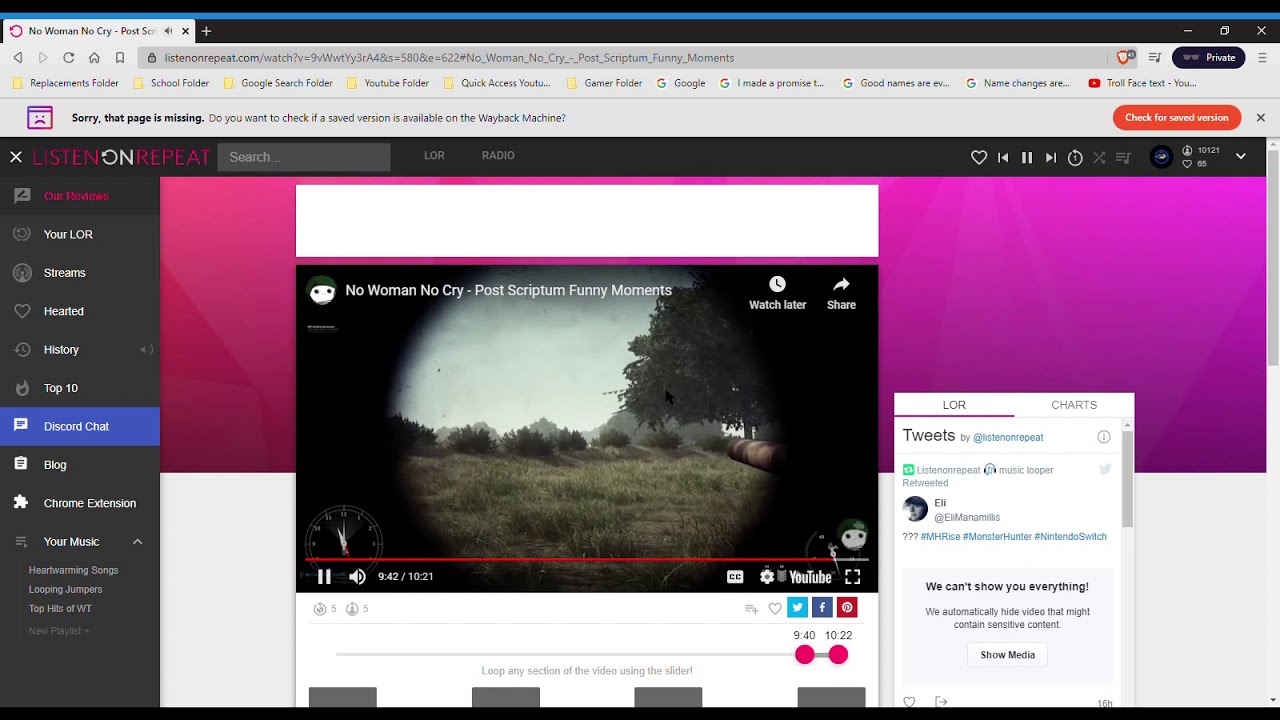This screenshot has height=720, width=1280.
Task: Click the add-to-playlist icon below video
Action: [x=751, y=608]
